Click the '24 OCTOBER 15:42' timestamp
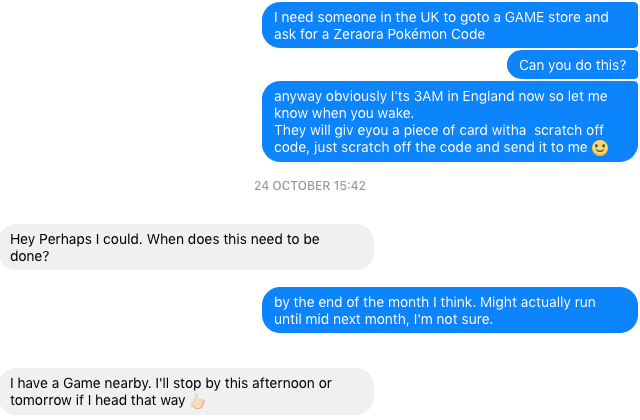This screenshot has width=640, height=420. click(310, 186)
